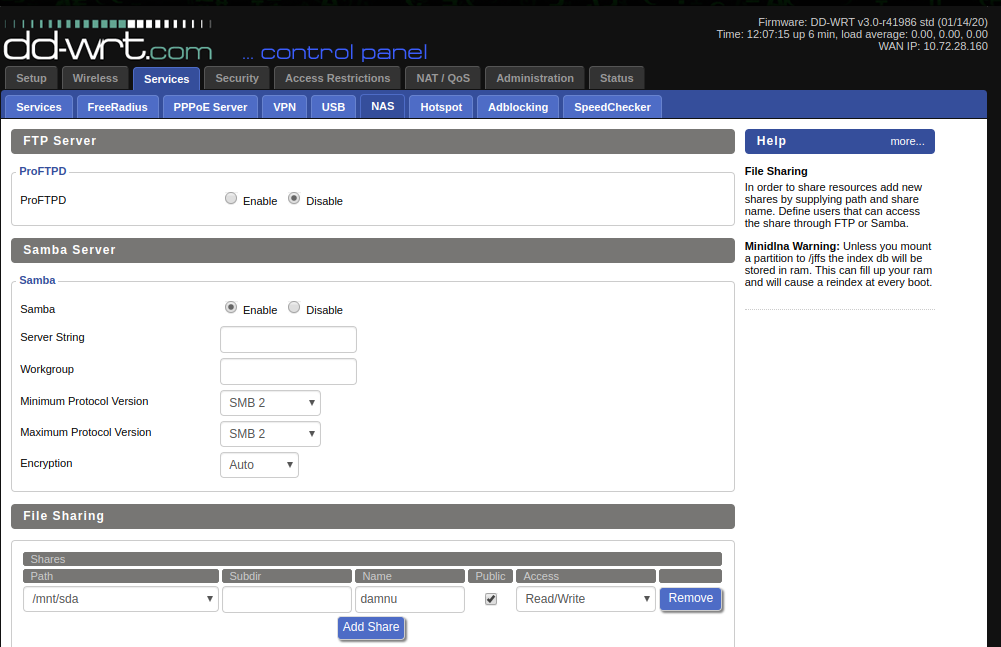Screen dimensions: 1001x647
Task: Switch to the Adblocking sub-tab
Action: [x=518, y=107]
